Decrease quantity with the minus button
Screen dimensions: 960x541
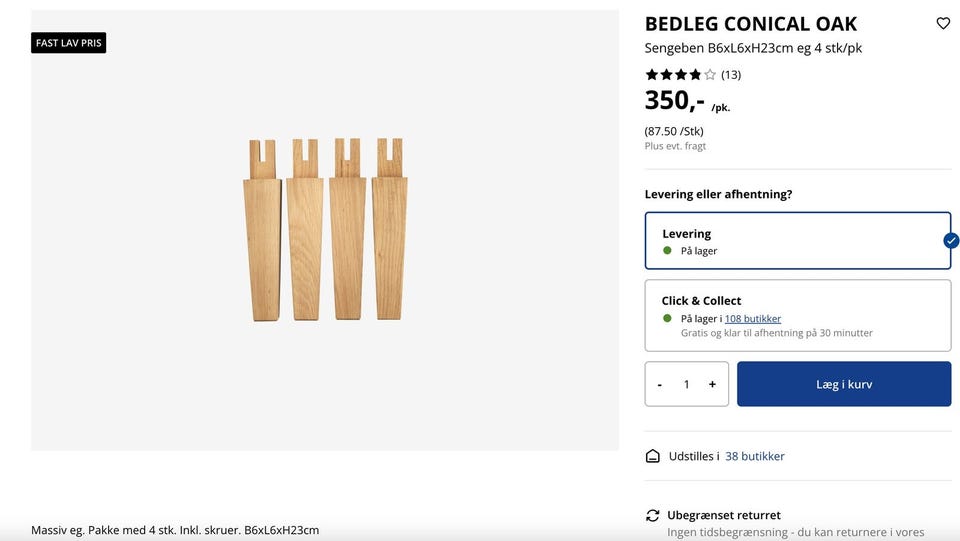(660, 384)
